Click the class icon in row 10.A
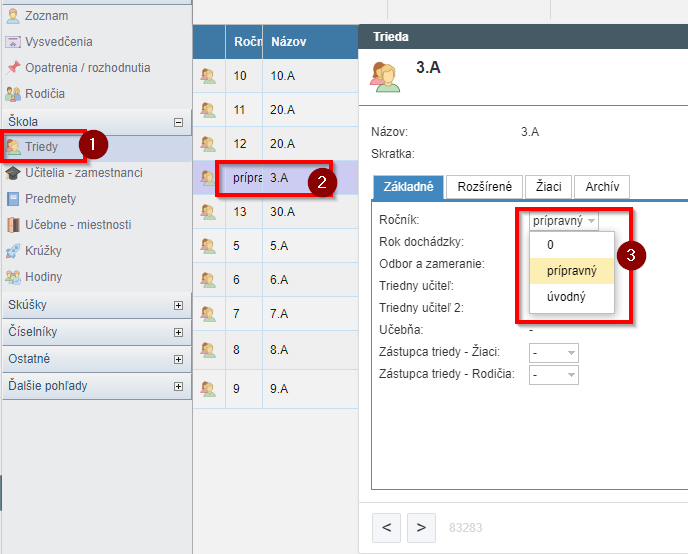688x554 pixels. [208, 76]
